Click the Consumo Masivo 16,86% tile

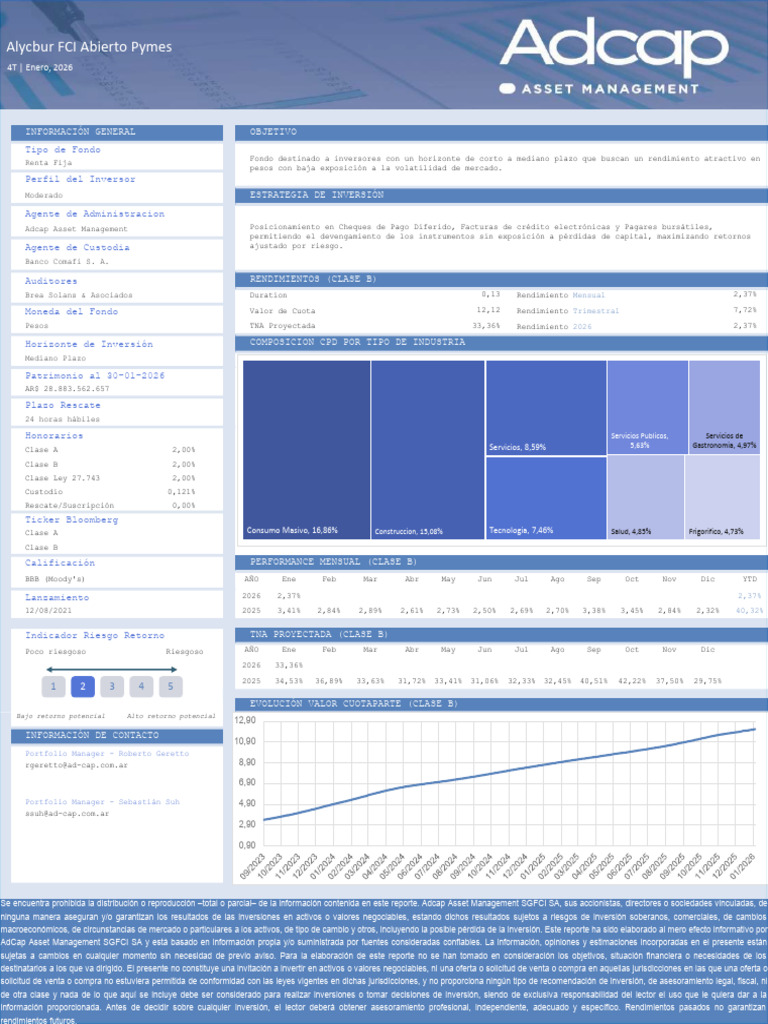point(306,450)
